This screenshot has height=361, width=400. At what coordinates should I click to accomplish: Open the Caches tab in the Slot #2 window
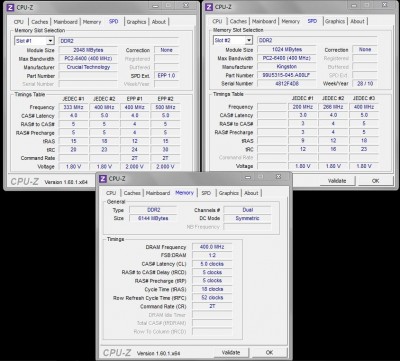(x=238, y=21)
